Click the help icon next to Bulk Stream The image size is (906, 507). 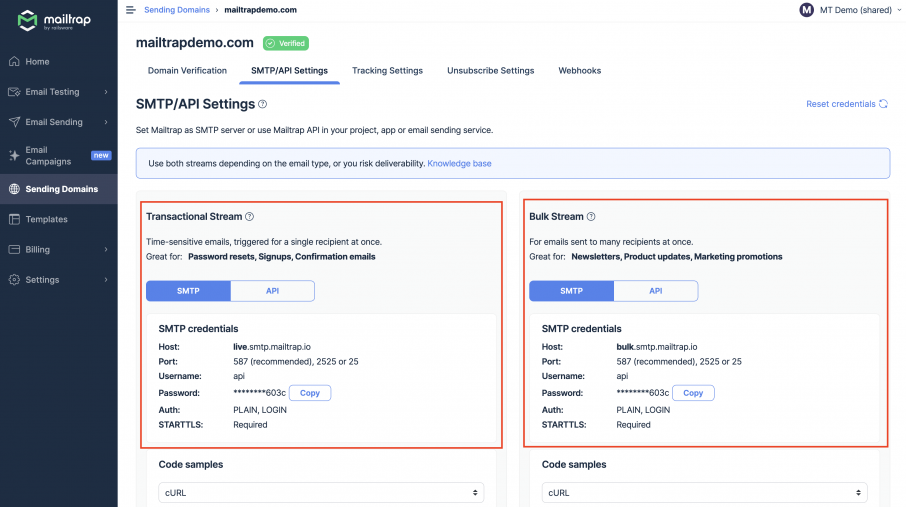[x=592, y=216]
